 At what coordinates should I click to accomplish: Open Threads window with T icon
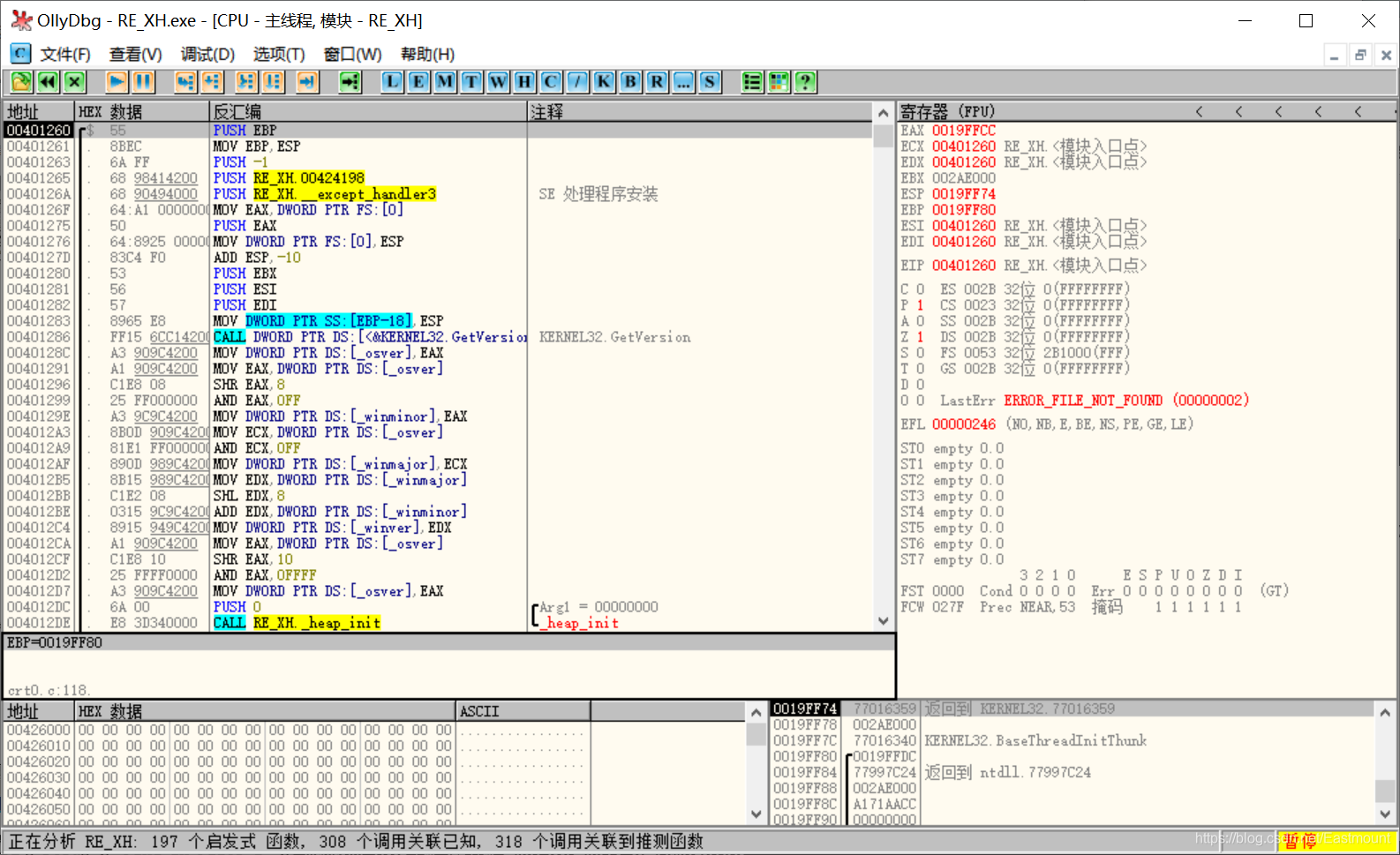click(471, 82)
